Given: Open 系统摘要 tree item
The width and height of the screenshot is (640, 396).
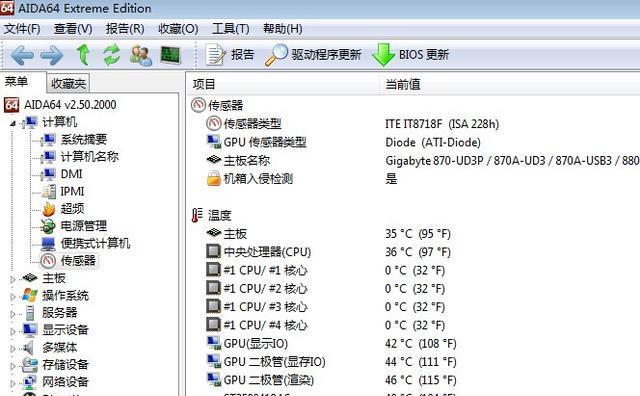Looking at the screenshot, I should pyautogui.click(x=84, y=140).
